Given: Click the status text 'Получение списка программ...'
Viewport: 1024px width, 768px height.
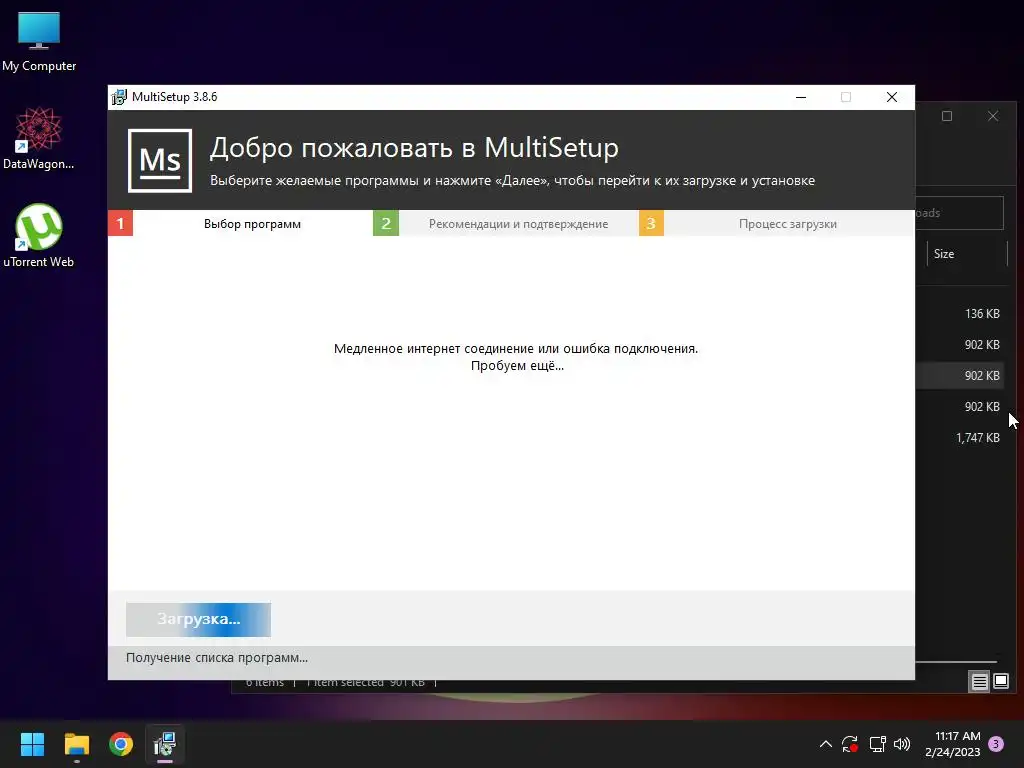Looking at the screenshot, I should click(217, 658).
